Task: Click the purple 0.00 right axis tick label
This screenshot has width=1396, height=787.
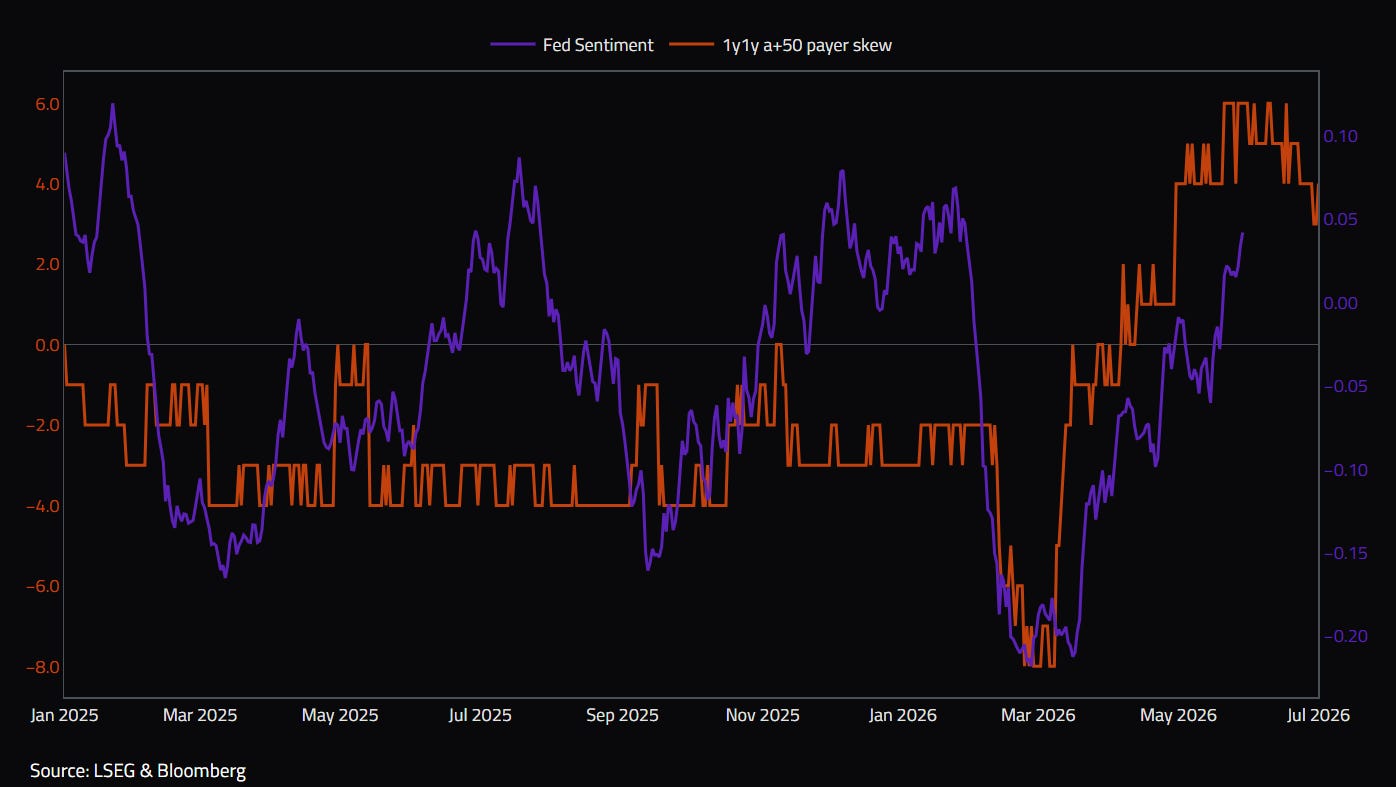Action: pos(1341,303)
